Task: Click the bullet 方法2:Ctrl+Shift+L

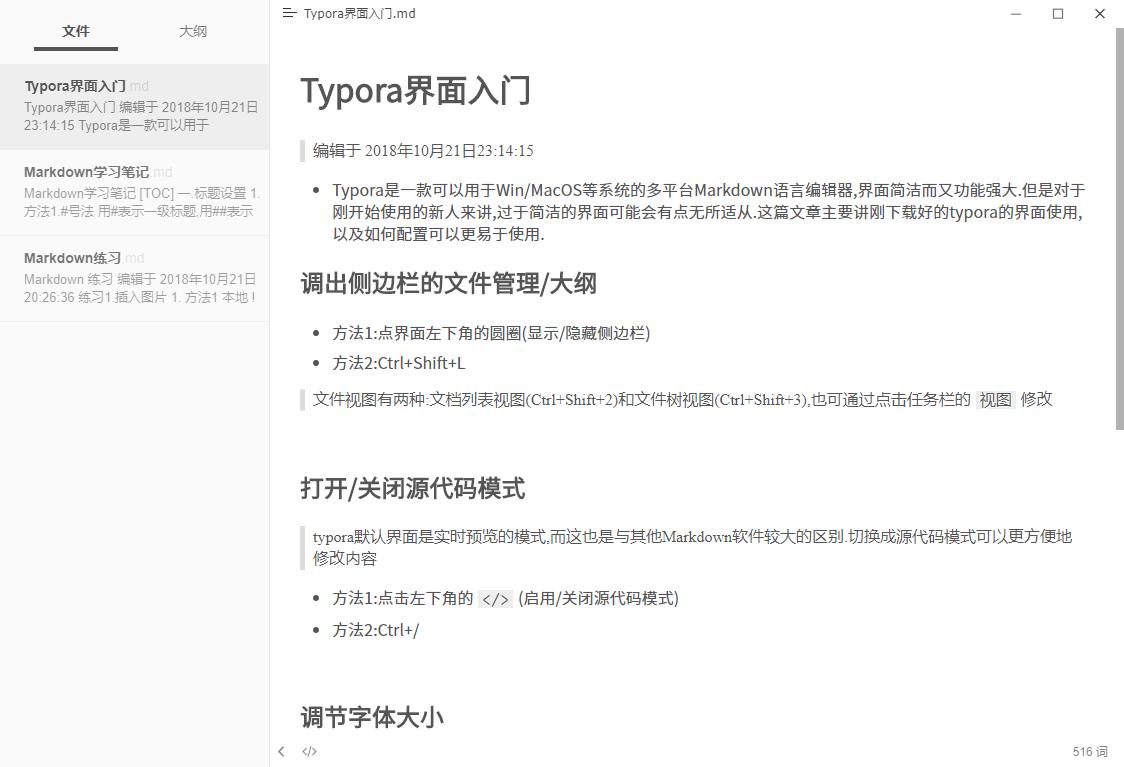Action: (399, 363)
